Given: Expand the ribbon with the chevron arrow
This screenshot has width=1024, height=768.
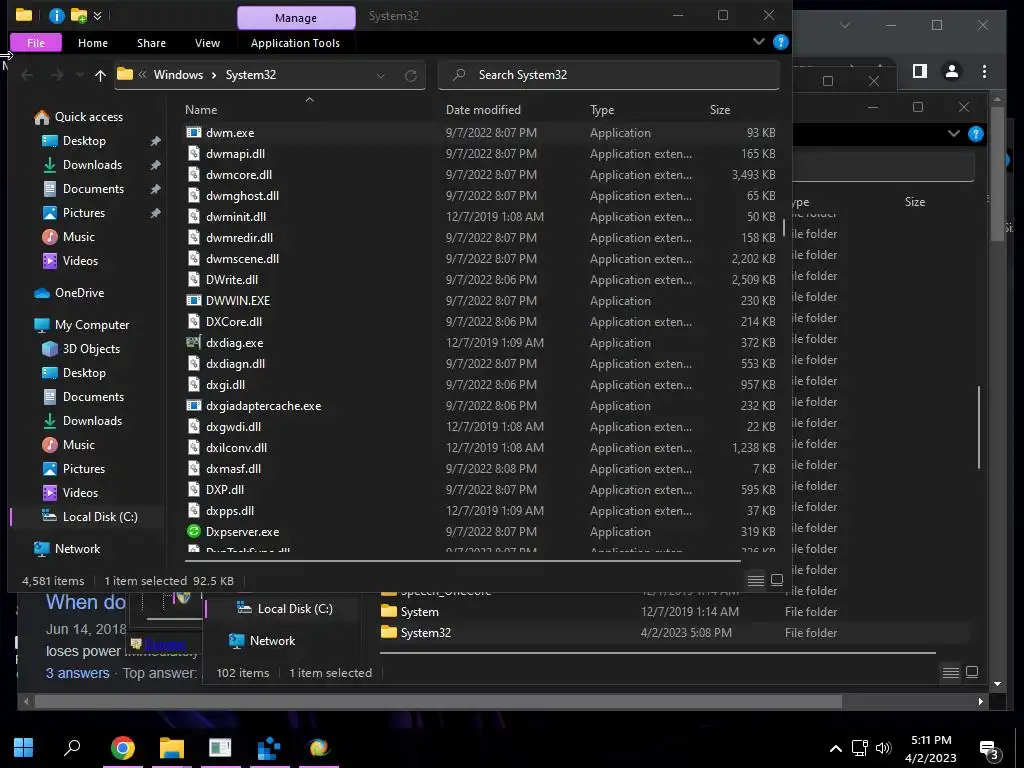Looking at the screenshot, I should point(758,42).
